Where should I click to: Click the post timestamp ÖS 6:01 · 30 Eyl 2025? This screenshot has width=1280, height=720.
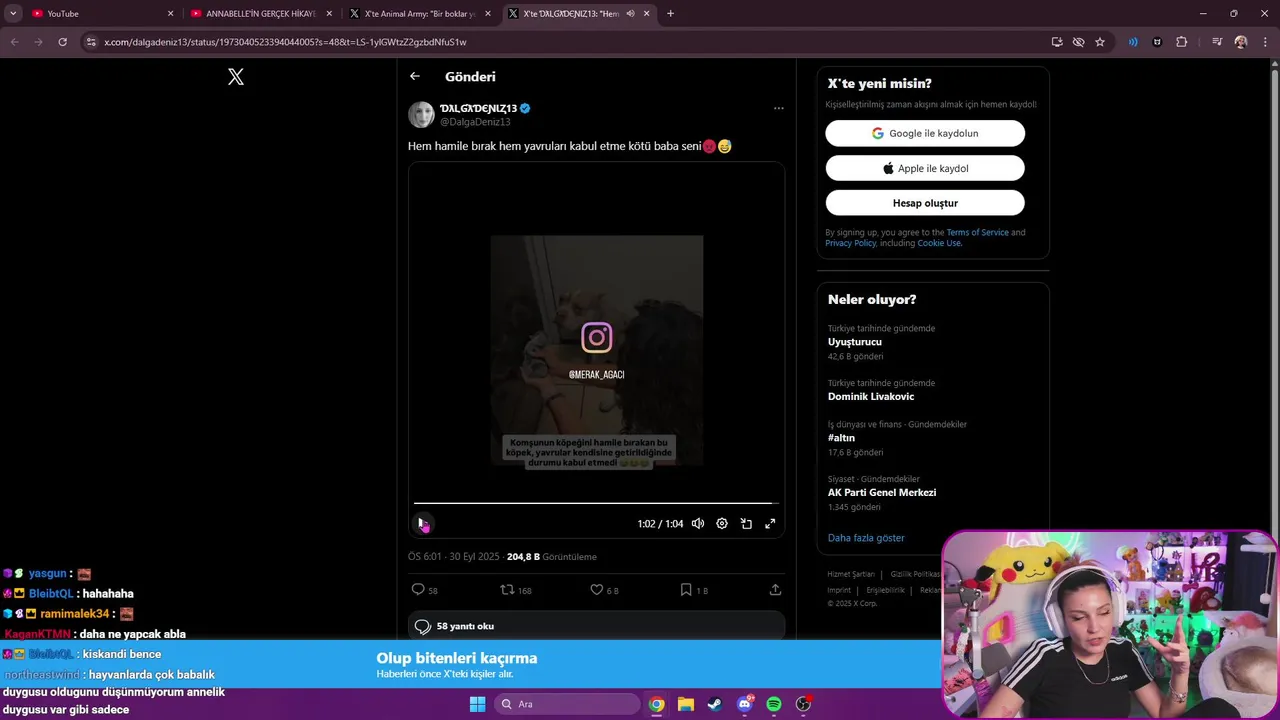pyautogui.click(x=453, y=557)
